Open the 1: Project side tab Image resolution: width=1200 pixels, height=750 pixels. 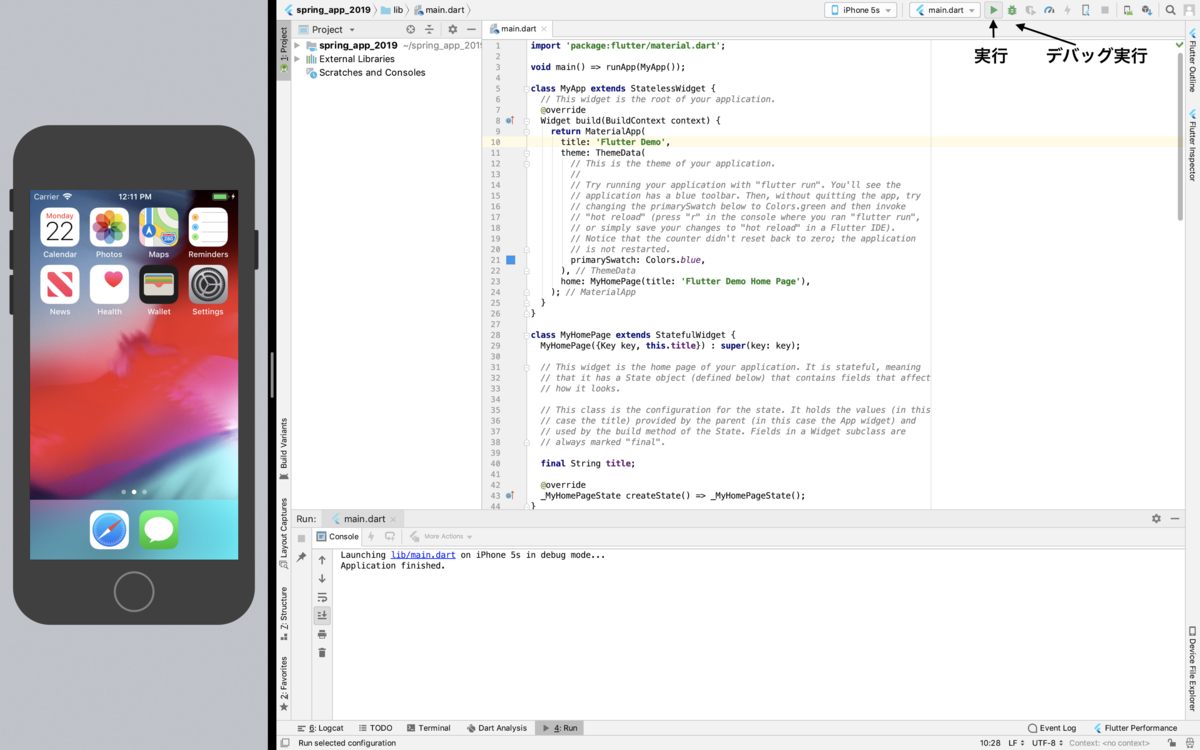(284, 49)
